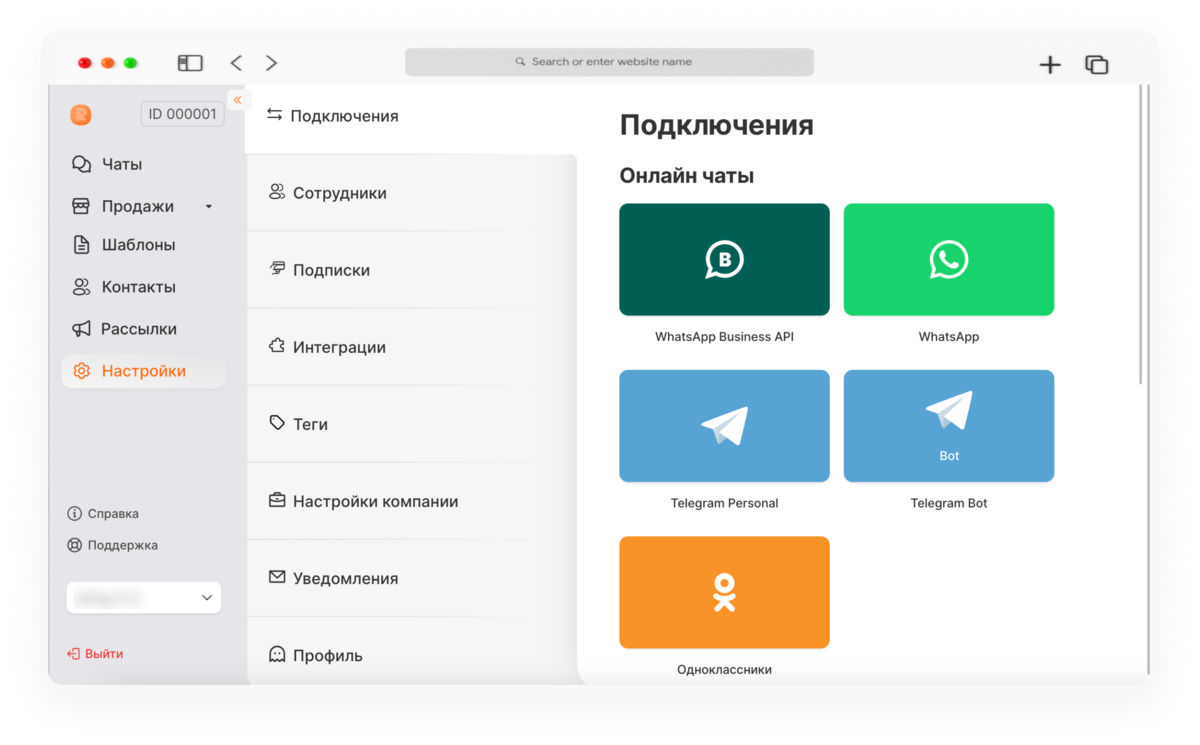Click the Контакты people icon
1200x745 pixels.
click(81, 287)
